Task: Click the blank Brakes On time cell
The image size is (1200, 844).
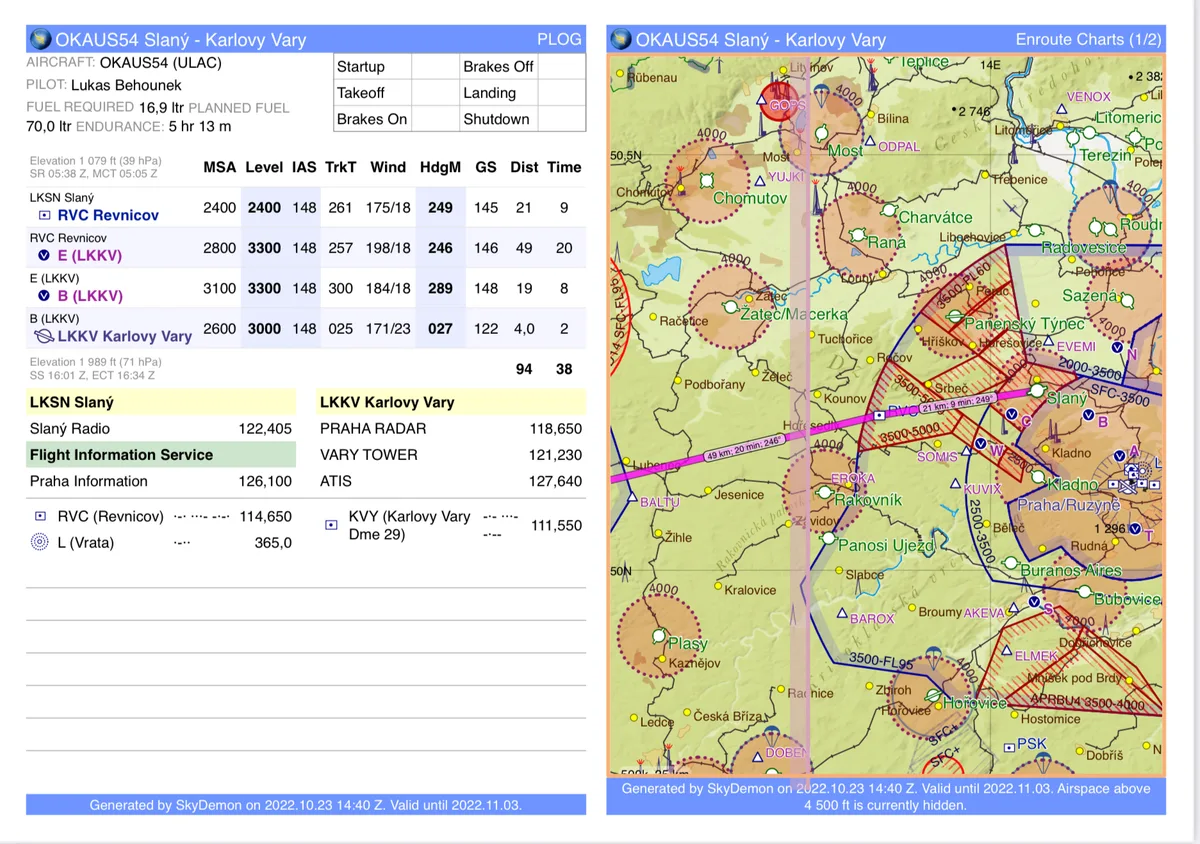Action: click(434, 119)
